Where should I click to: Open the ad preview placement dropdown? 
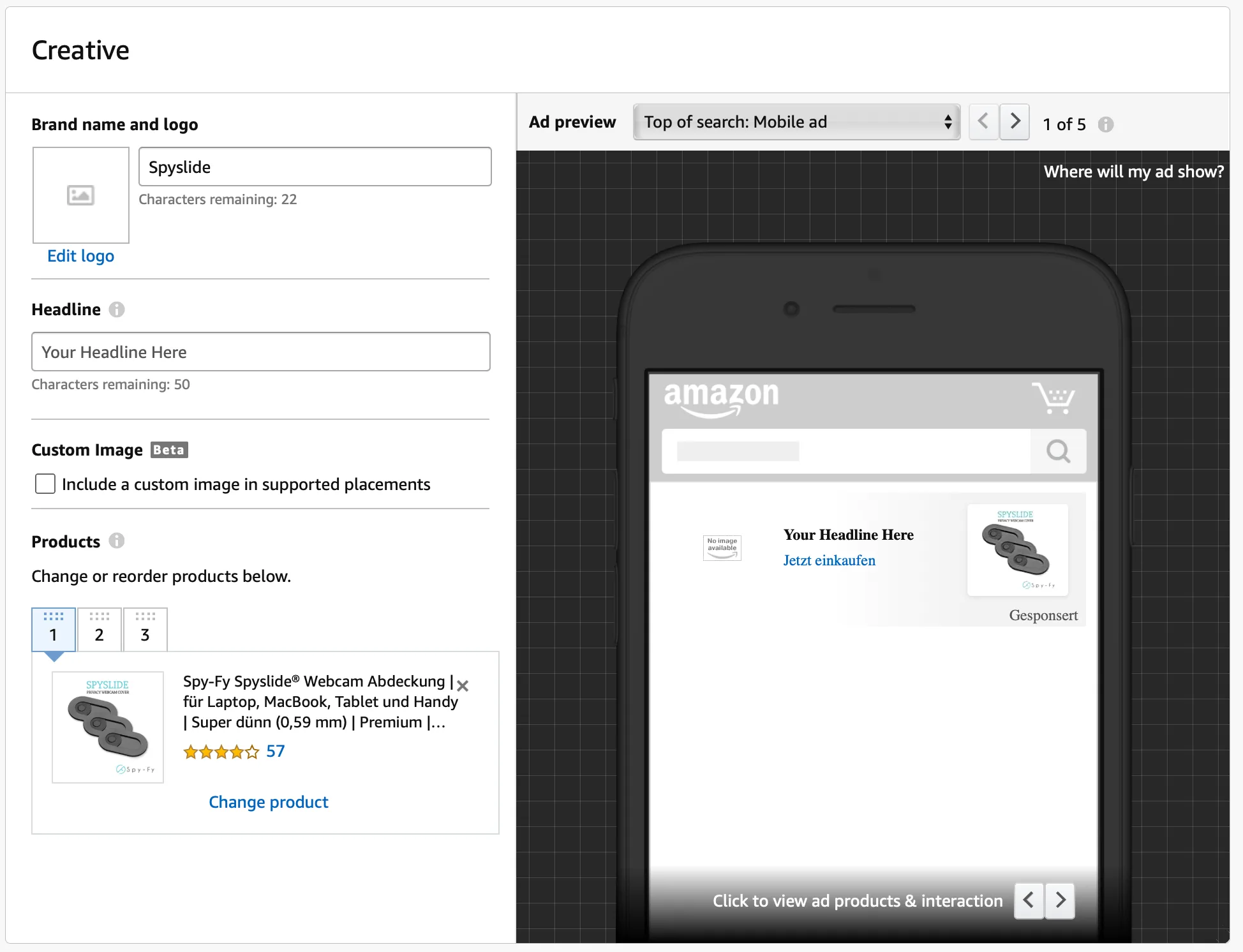(x=797, y=122)
